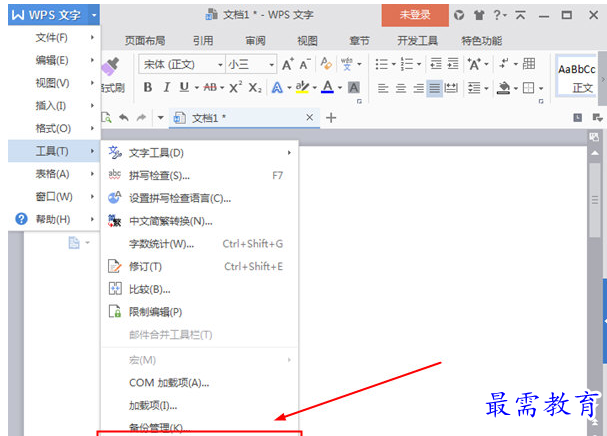The image size is (607, 436).
Task: Click the decrease indent icon
Action: (x=436, y=64)
